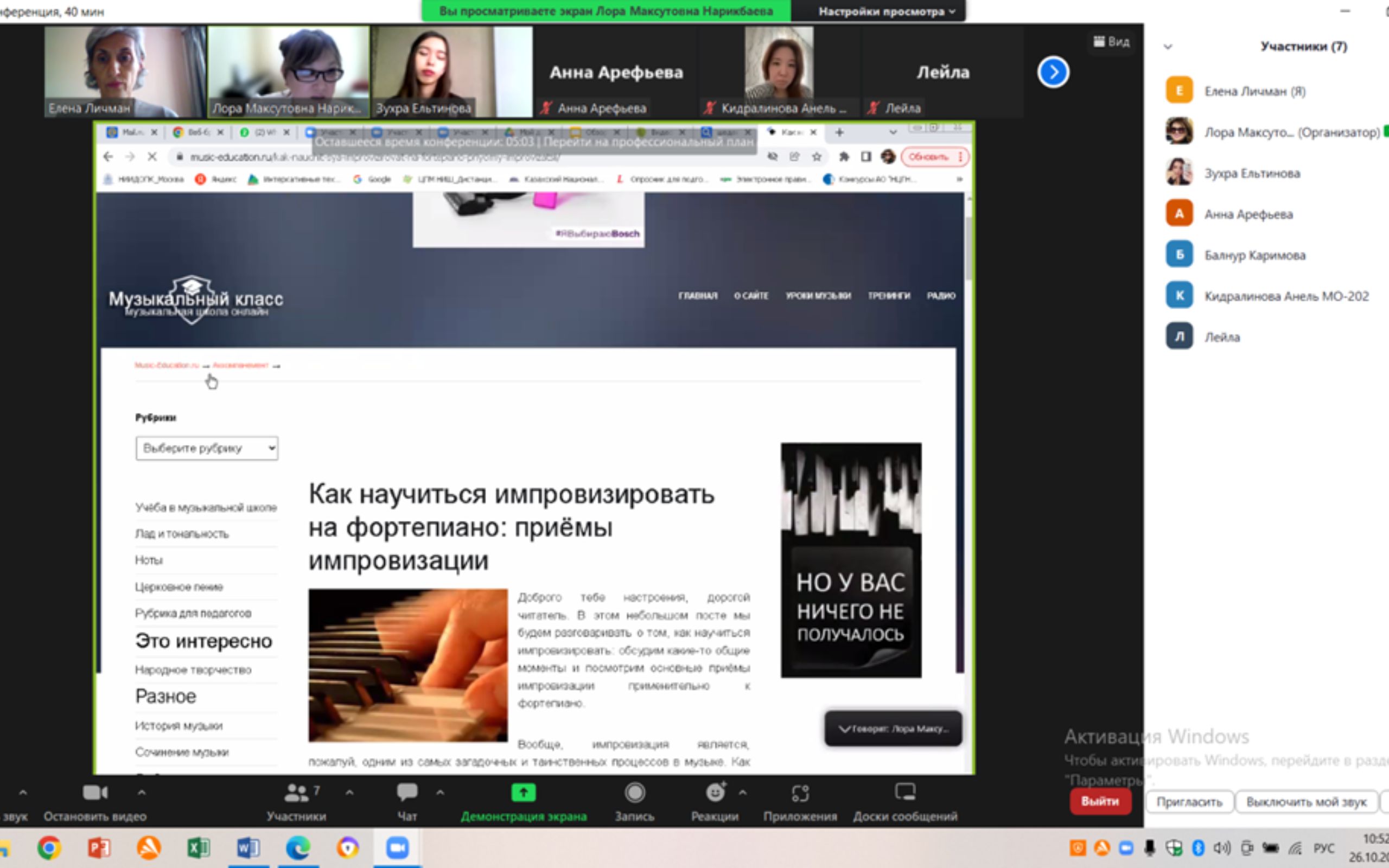Open the Chat panel icon
Viewport: 1389px width, 868px height.
click(407, 793)
